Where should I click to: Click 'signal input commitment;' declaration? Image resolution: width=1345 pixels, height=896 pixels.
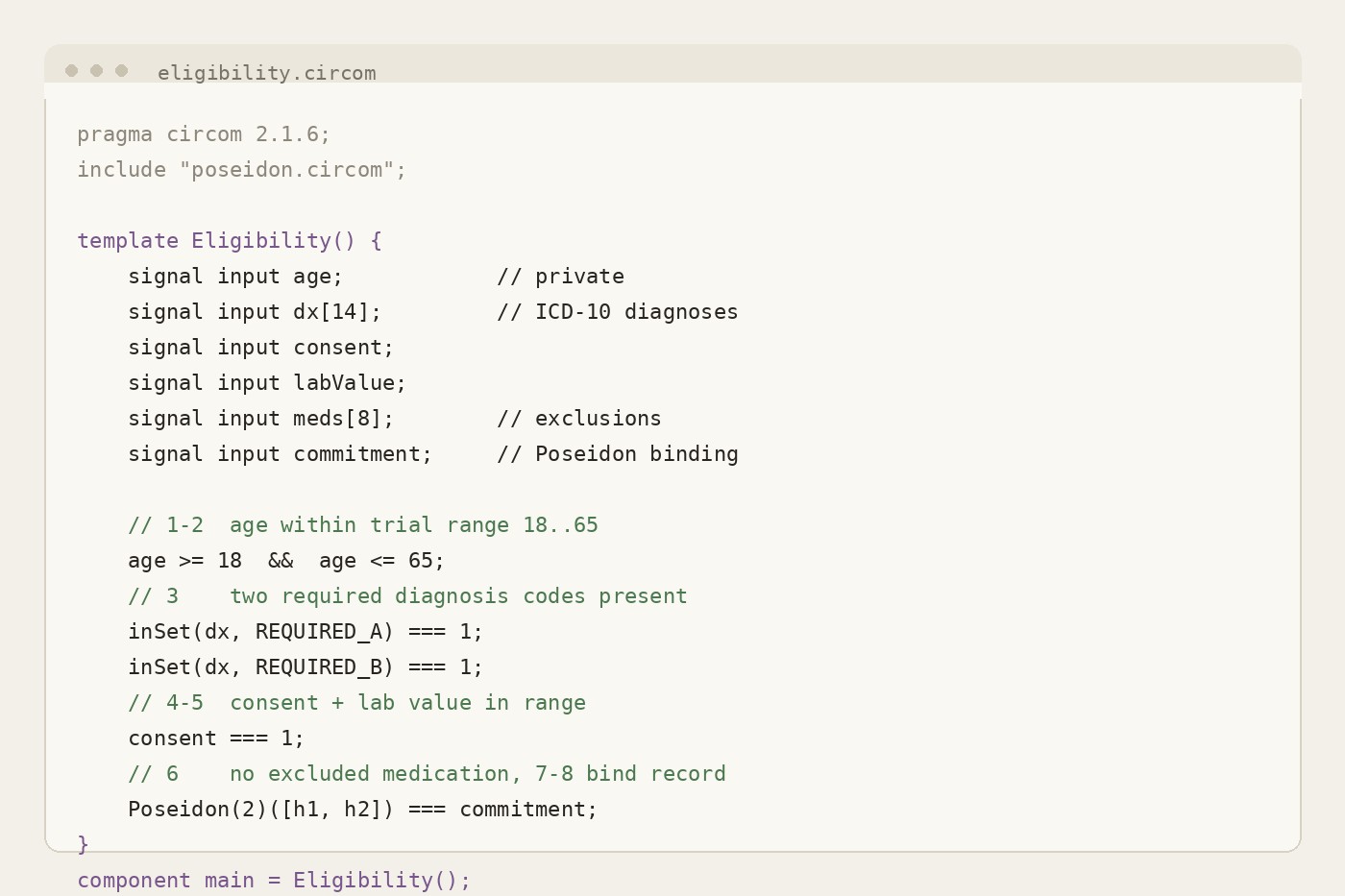281,454
